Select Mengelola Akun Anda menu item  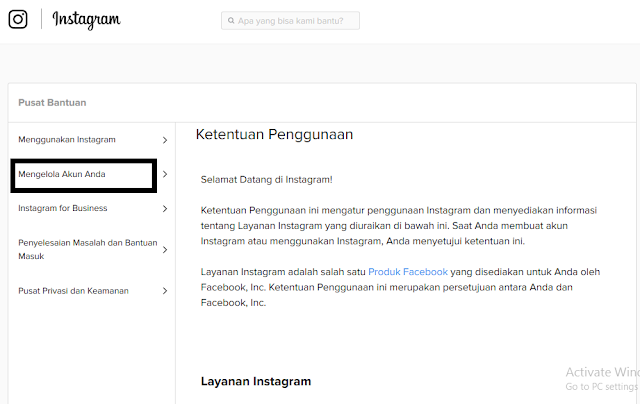pos(62,174)
